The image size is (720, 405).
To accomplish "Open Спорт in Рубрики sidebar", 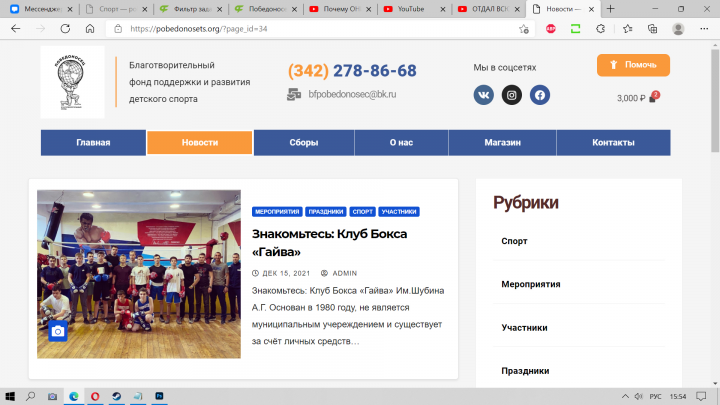I will click(514, 241).
